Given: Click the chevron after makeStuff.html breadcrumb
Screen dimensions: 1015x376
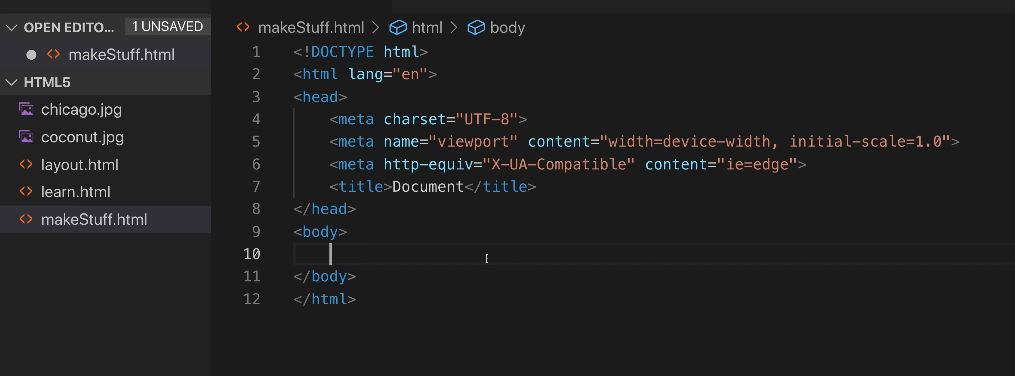Looking at the screenshot, I should [376, 28].
